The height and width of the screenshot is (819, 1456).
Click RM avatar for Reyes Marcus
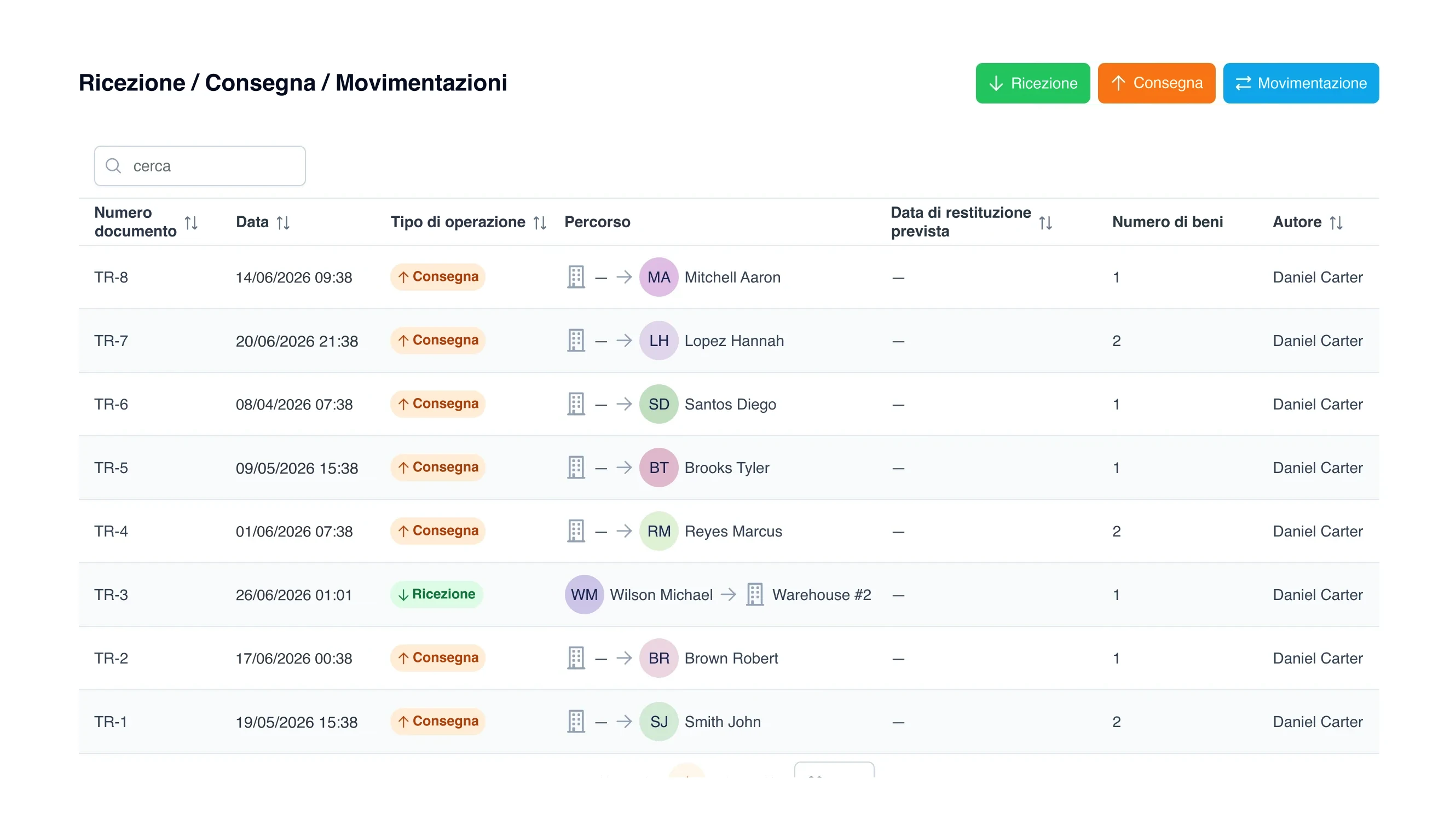click(658, 530)
